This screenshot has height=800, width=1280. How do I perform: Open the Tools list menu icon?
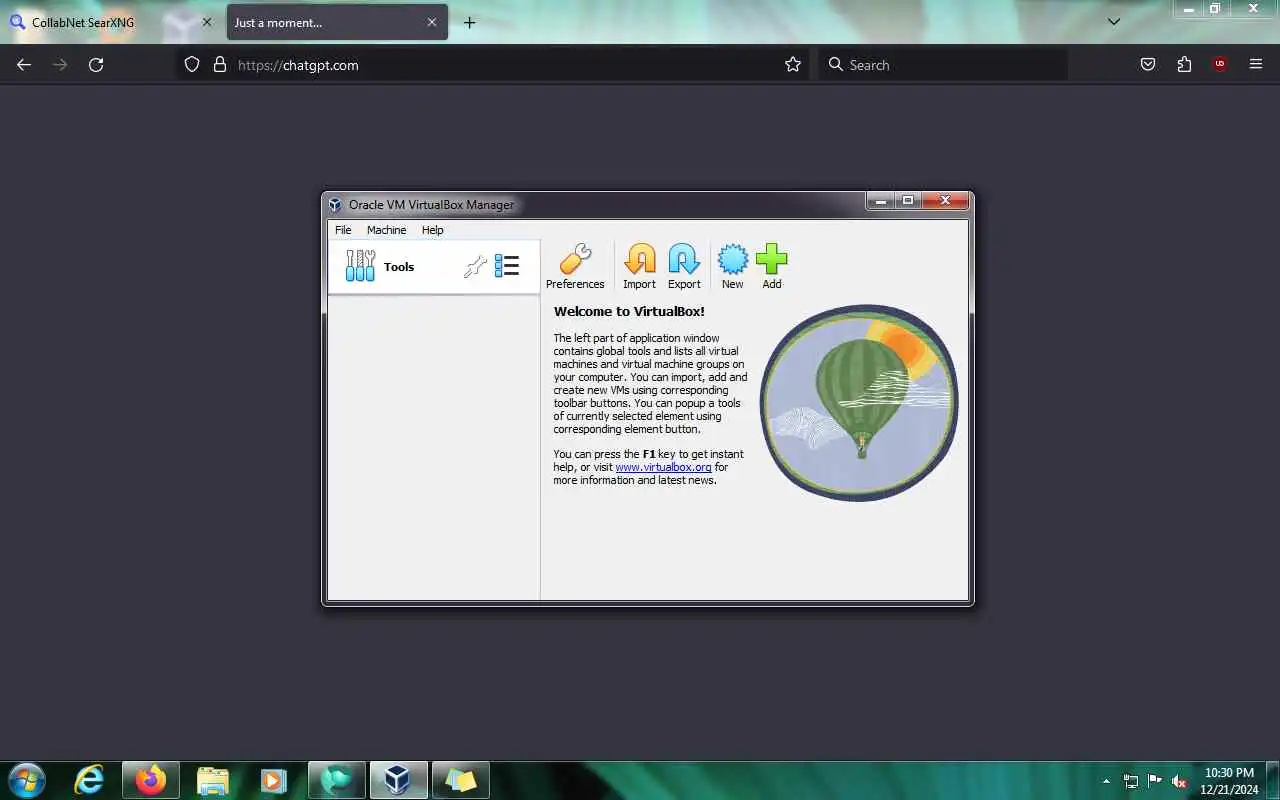click(x=507, y=266)
